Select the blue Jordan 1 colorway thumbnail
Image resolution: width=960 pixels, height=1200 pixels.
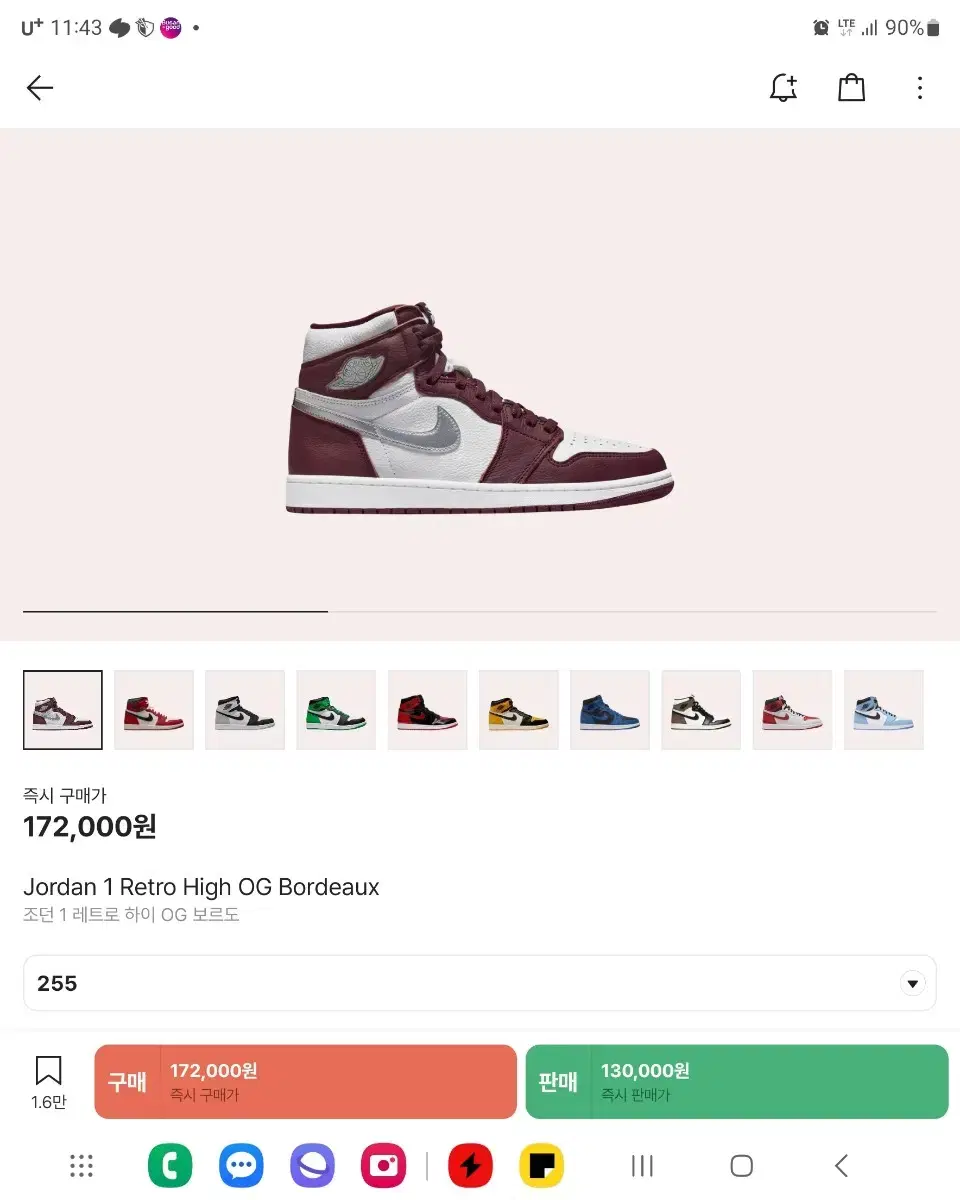coord(610,710)
